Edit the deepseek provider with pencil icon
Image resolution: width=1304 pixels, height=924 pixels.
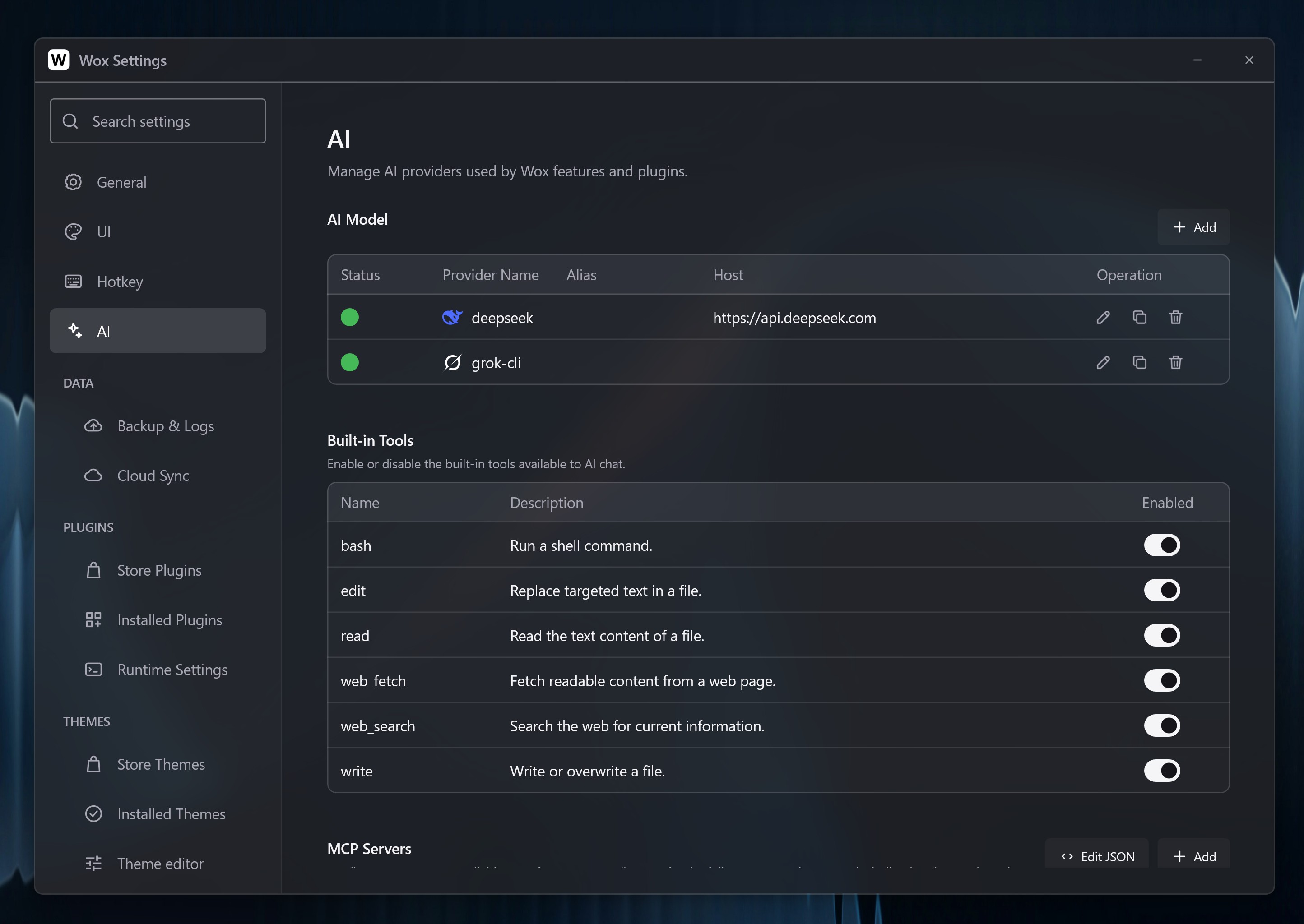pos(1103,318)
